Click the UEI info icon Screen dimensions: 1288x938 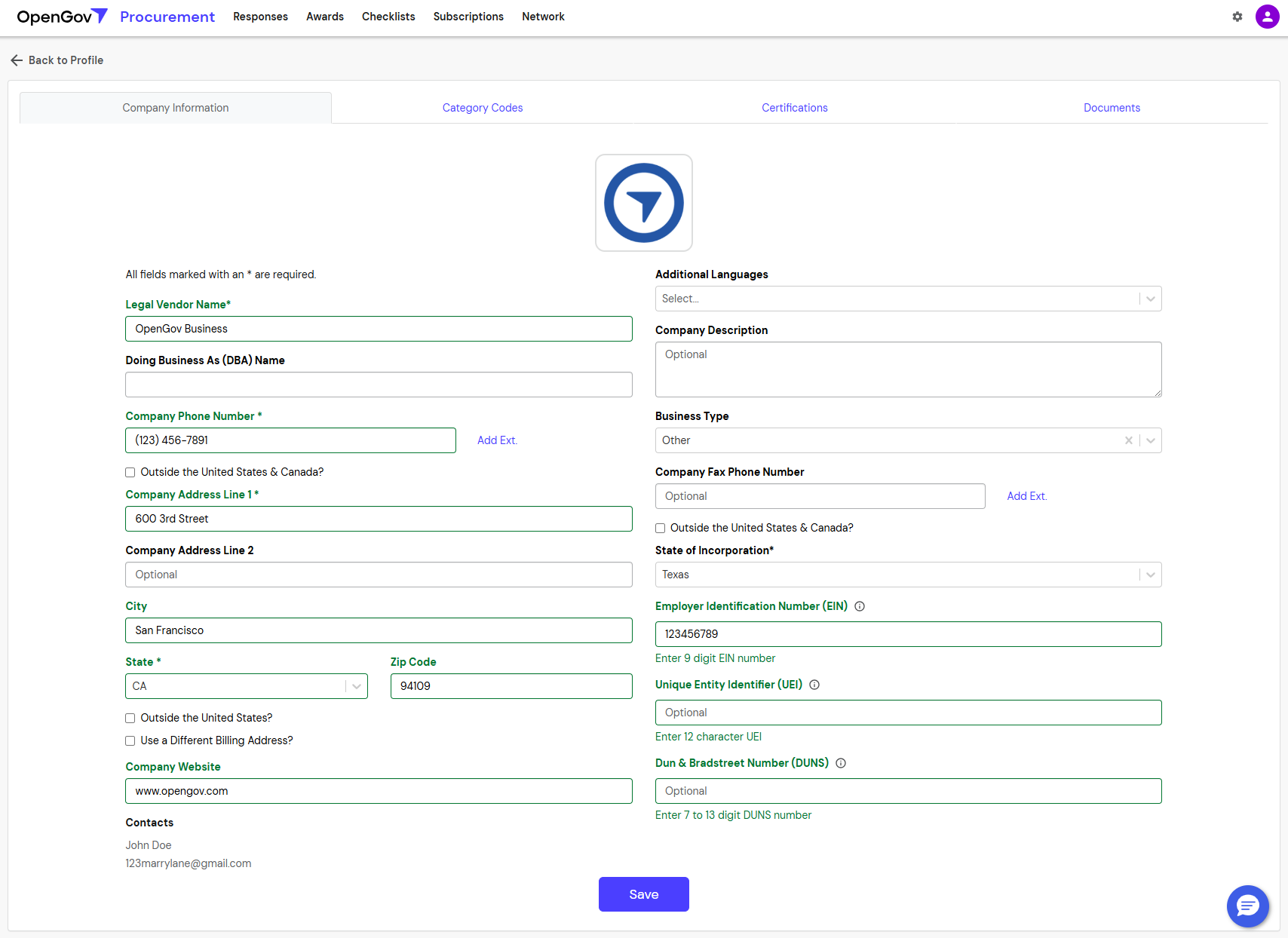(814, 685)
